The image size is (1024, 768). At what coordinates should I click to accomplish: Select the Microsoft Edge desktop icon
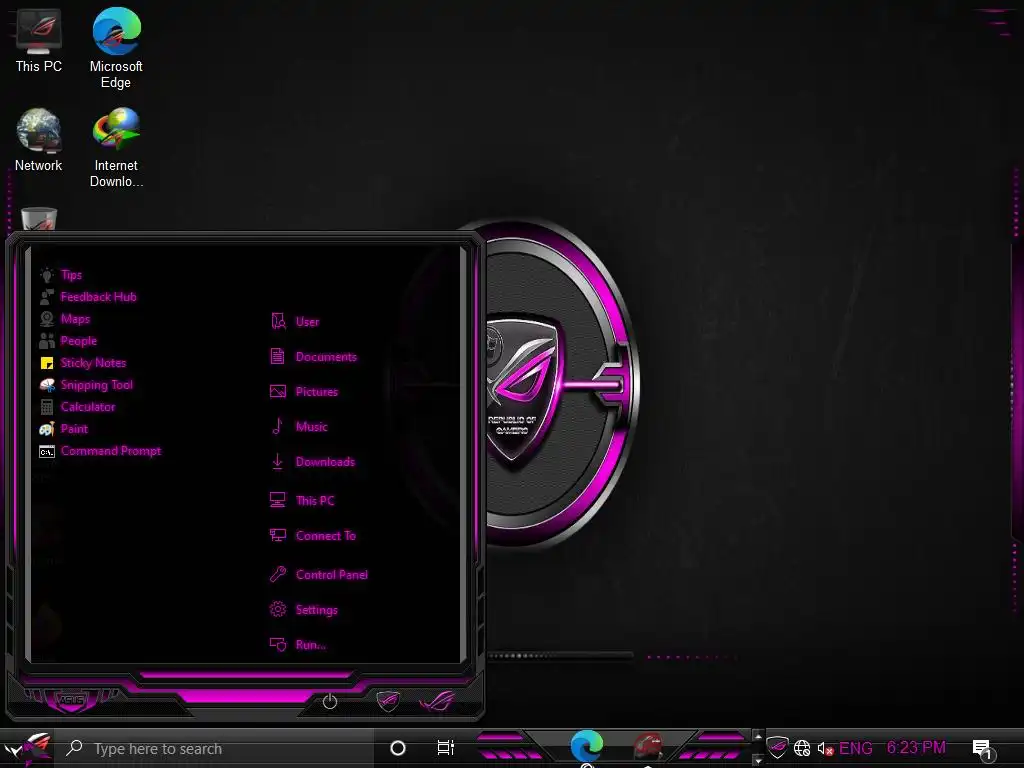point(116,48)
